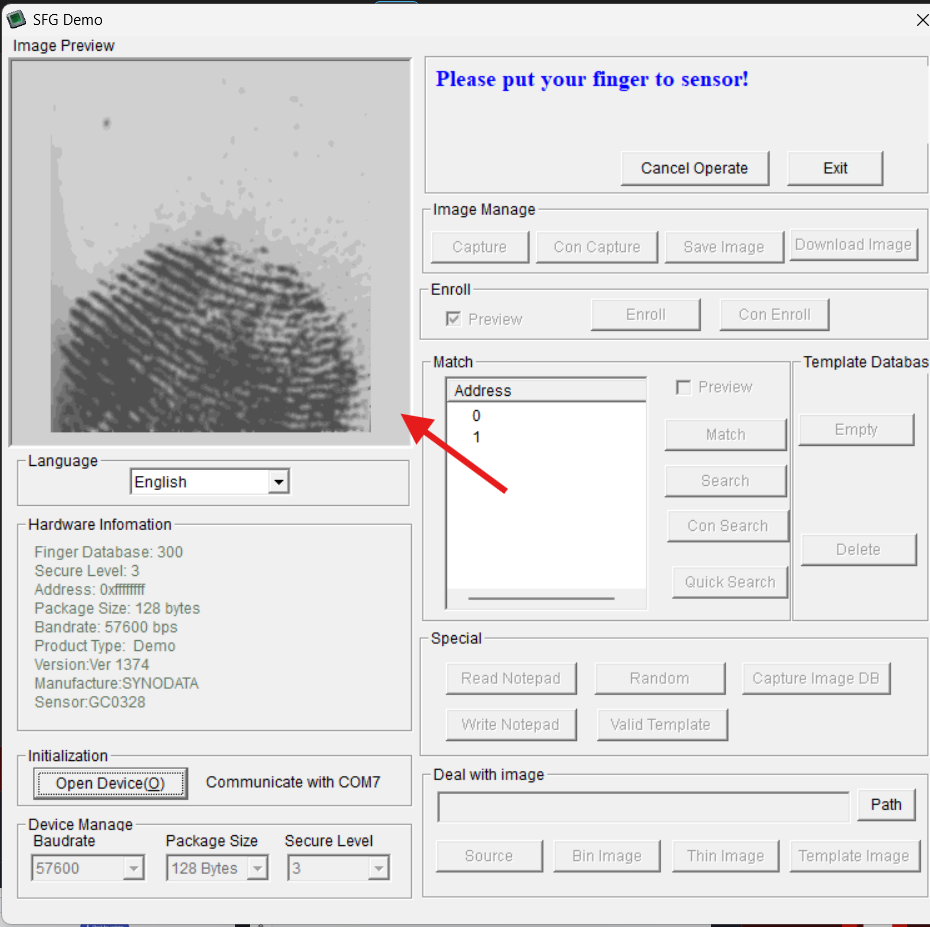Screen dimensions: 930x927
Task: Click the Search button
Action: (x=725, y=481)
